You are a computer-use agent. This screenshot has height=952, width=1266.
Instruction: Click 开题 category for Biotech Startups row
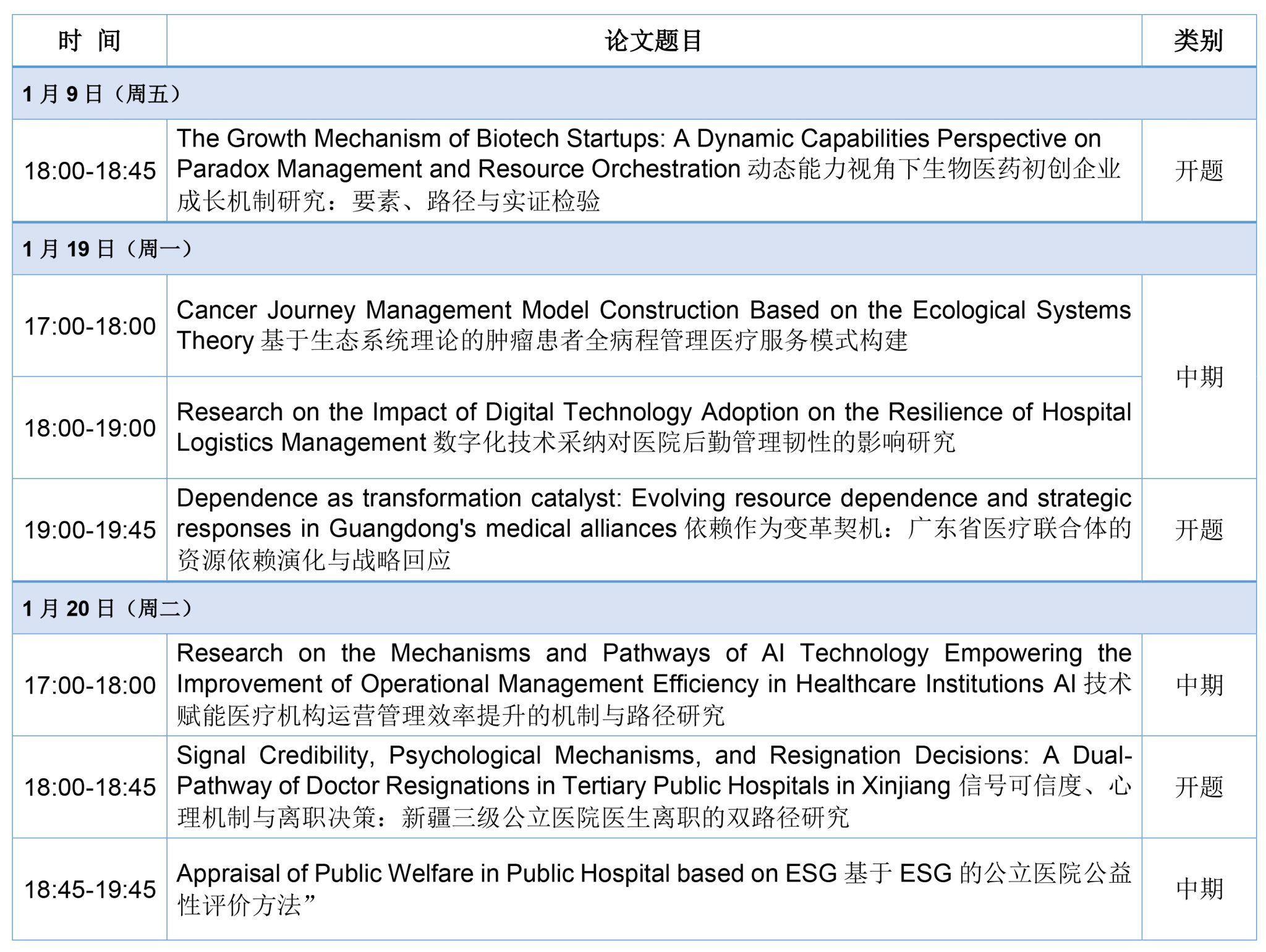point(1198,171)
